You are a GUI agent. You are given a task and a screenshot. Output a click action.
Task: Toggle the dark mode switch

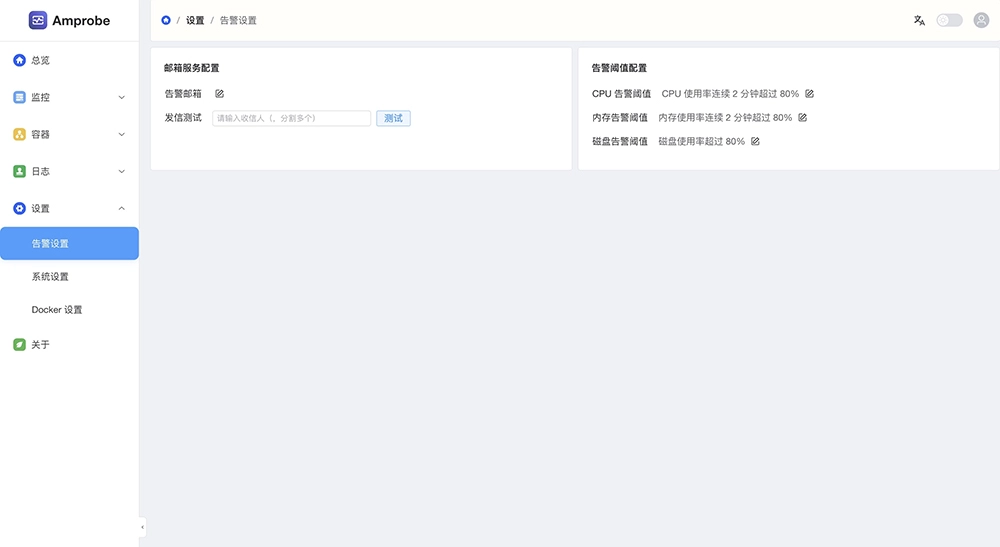949,20
